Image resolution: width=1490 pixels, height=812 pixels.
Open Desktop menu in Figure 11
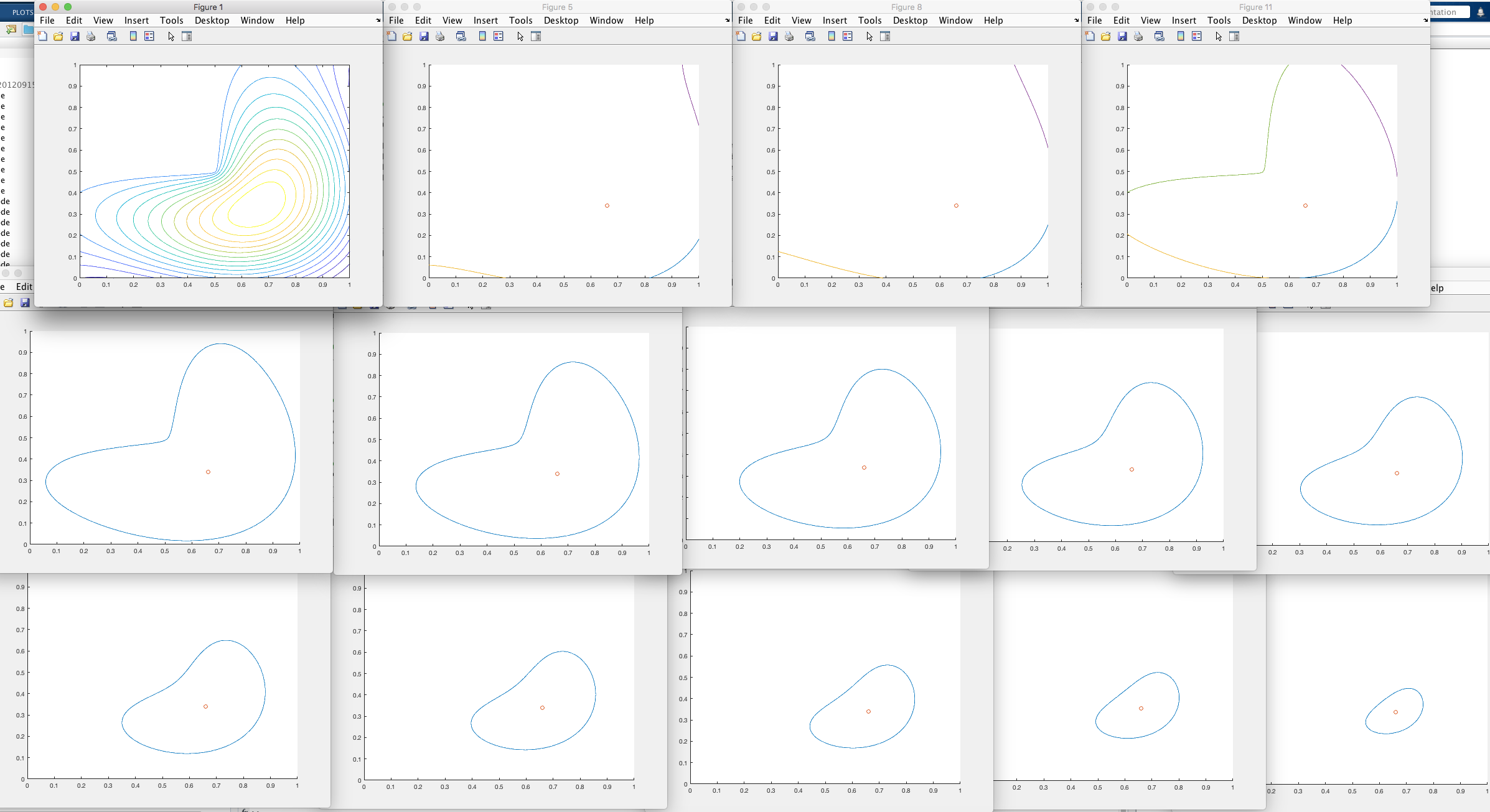tap(1259, 21)
